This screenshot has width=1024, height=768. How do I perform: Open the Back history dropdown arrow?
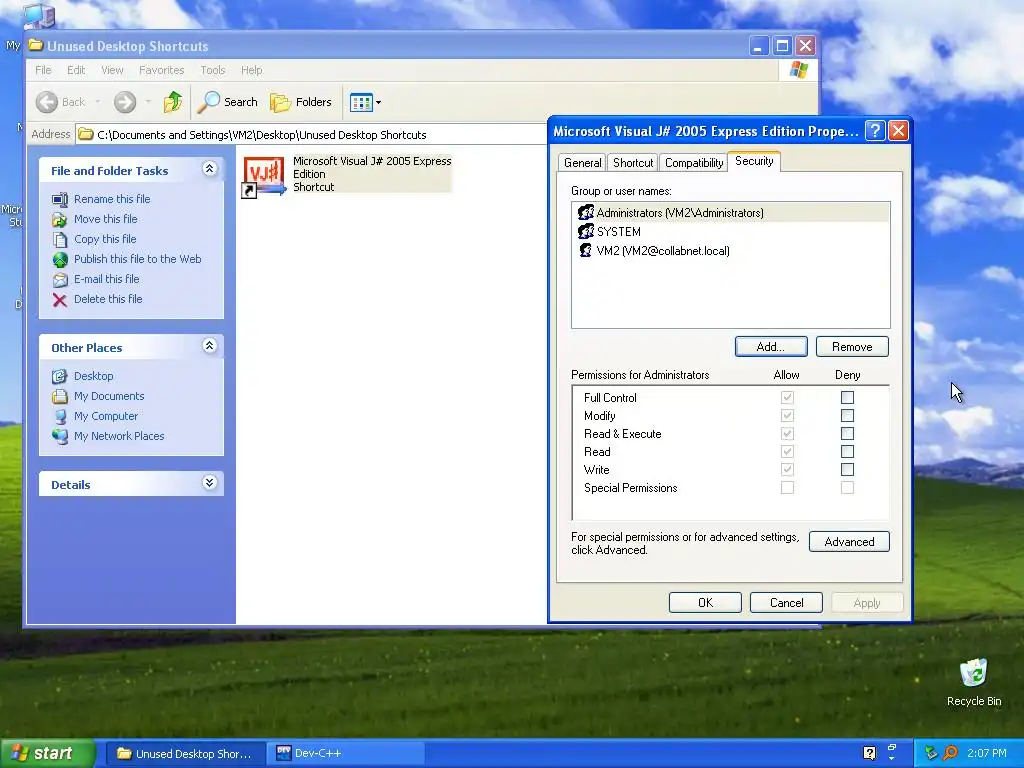pyautogui.click(x=98, y=102)
